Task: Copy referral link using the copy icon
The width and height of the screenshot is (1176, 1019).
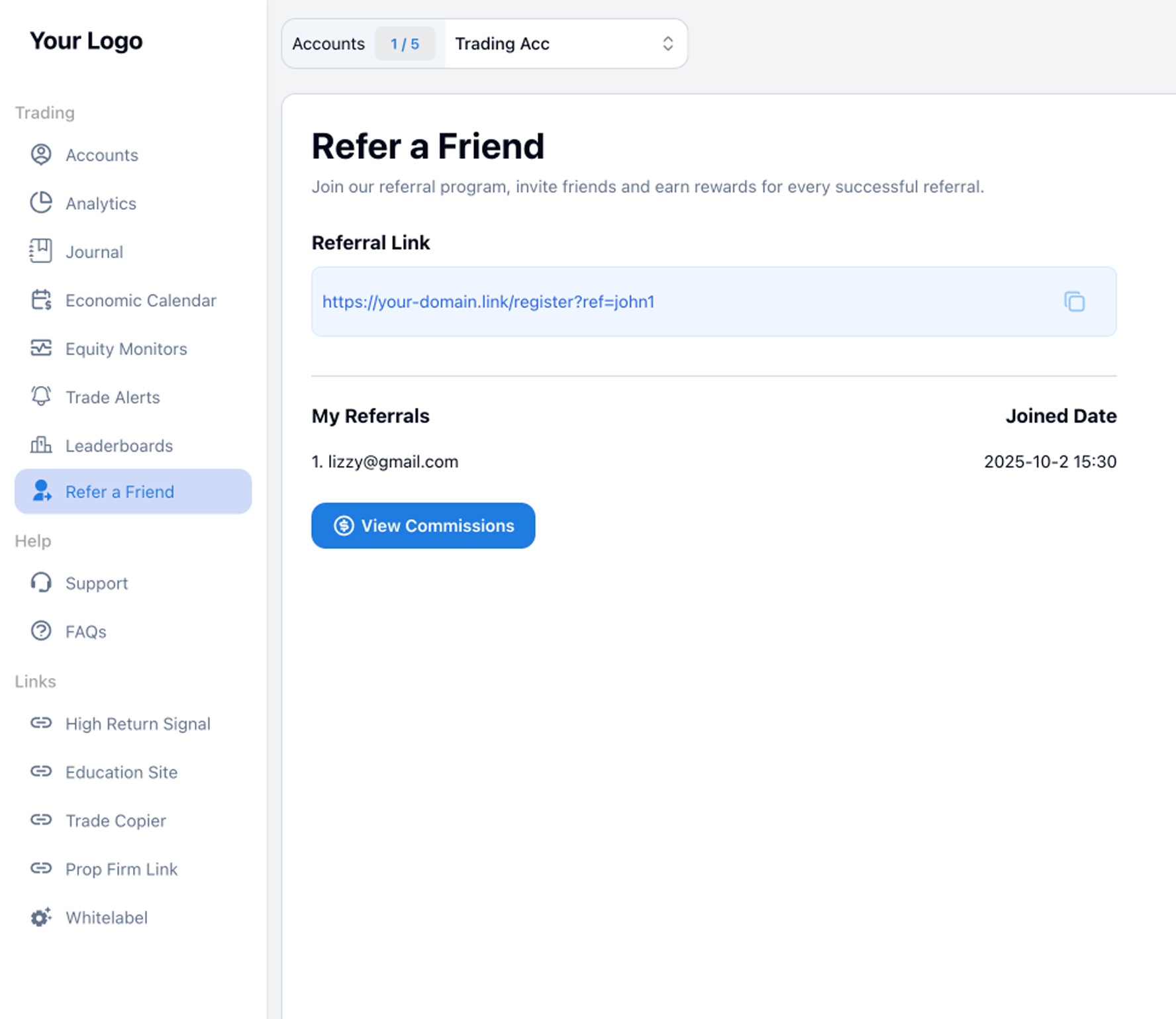Action: coord(1073,302)
